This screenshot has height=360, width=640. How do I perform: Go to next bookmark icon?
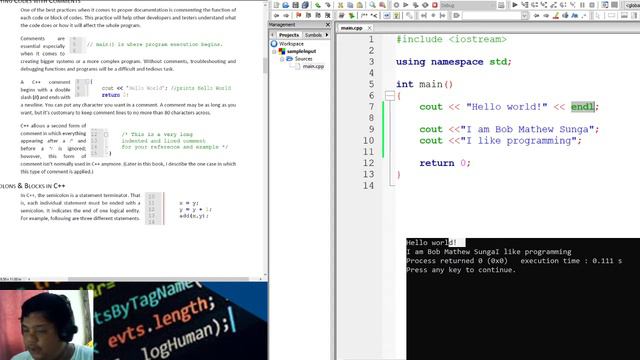[318, 16]
